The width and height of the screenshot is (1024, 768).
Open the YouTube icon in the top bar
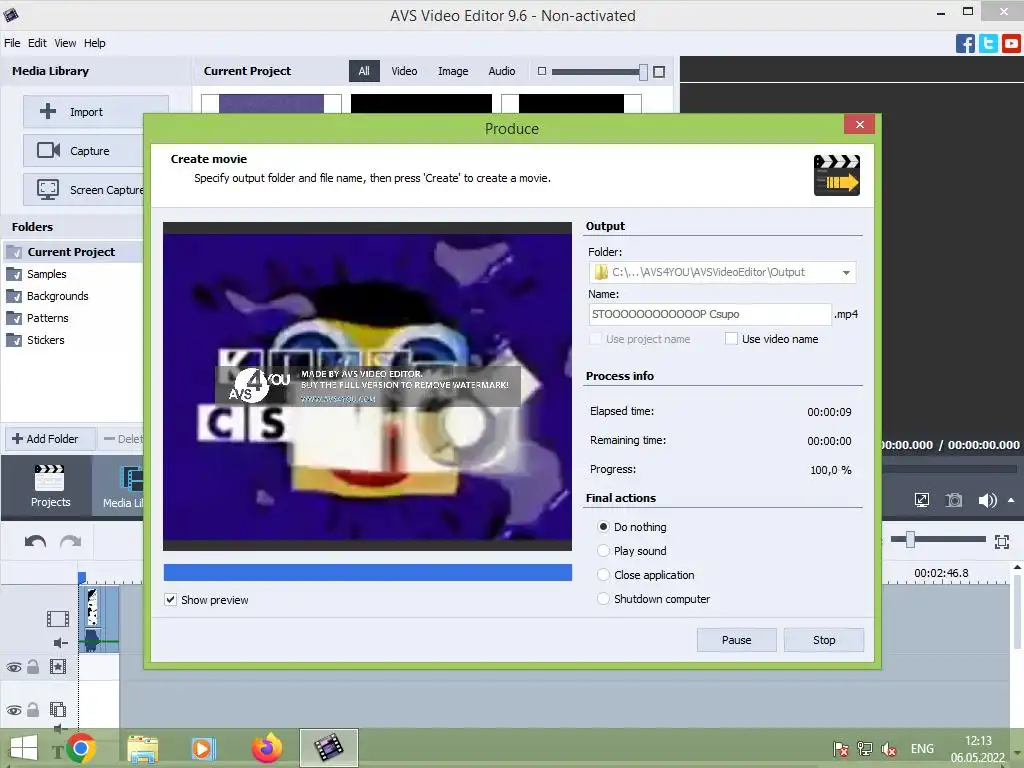click(x=1011, y=44)
